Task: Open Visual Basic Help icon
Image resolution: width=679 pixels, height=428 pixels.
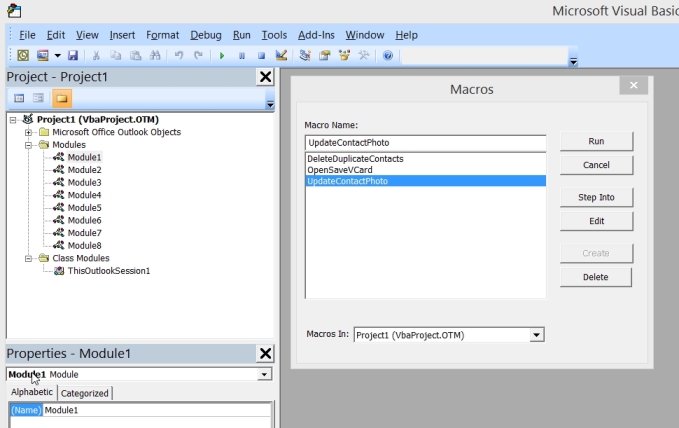Action: (388, 55)
